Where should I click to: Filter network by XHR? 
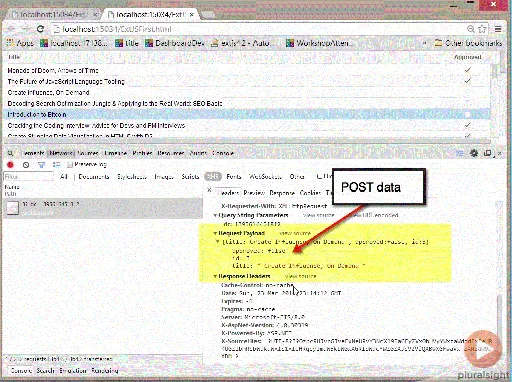[x=213, y=176]
